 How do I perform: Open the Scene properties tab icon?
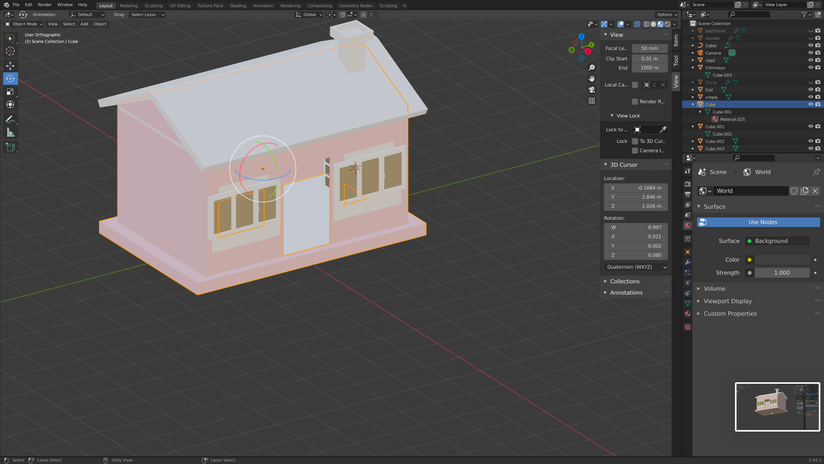[x=687, y=215]
